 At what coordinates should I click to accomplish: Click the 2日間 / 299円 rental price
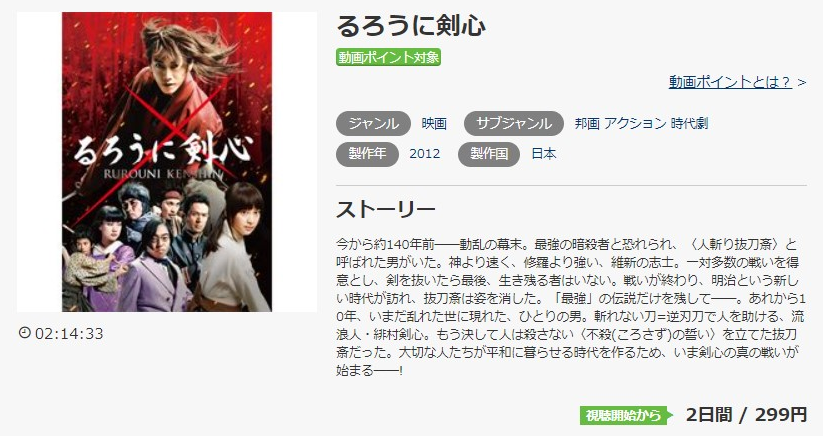[x=746, y=415]
